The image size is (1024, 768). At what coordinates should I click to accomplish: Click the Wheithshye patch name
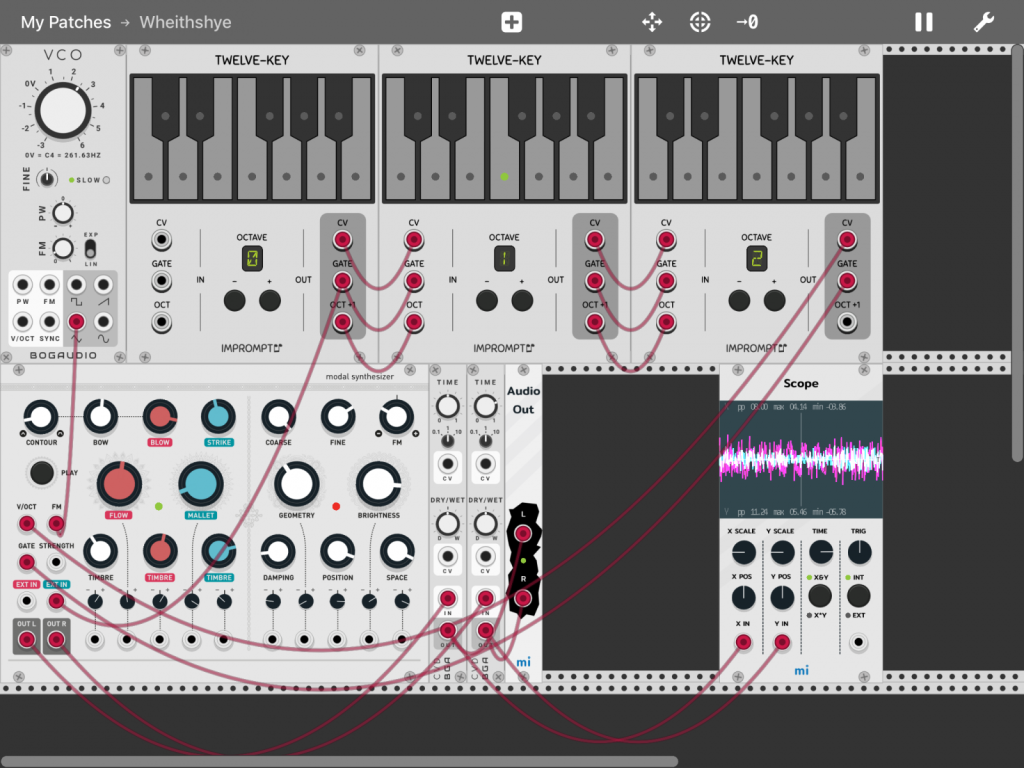186,22
